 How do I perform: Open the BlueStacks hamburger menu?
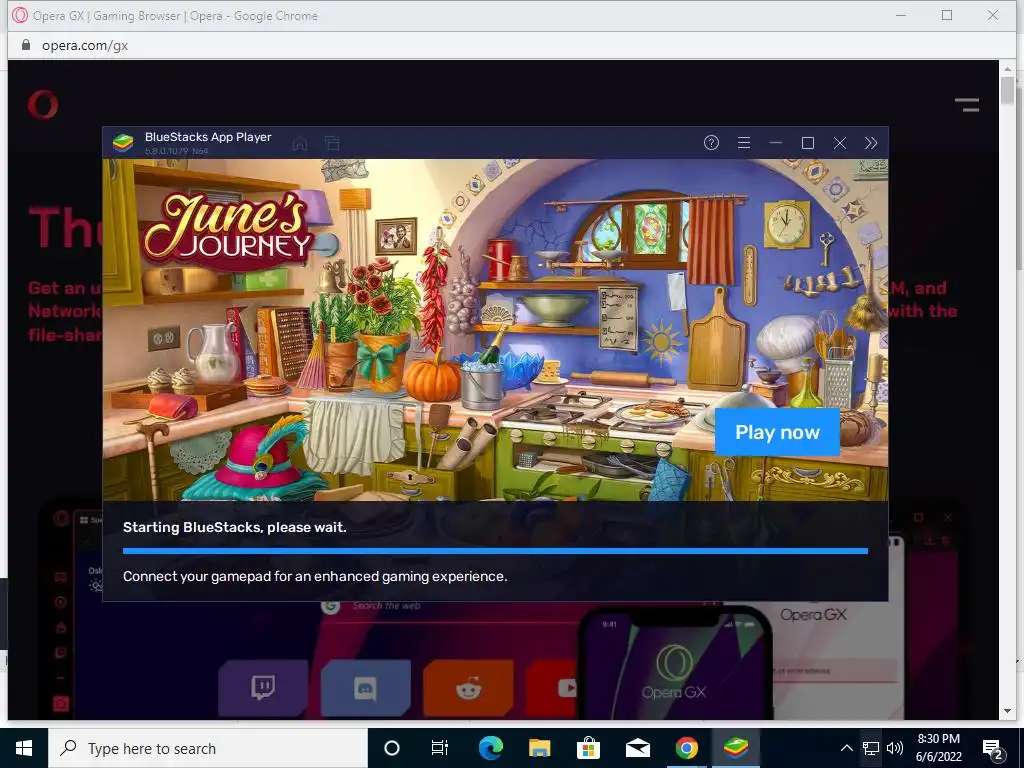(743, 142)
